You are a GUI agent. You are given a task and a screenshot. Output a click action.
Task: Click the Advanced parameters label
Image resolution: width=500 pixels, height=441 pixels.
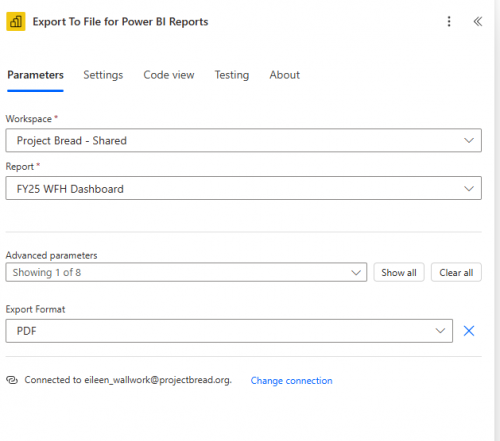[x=51, y=255]
